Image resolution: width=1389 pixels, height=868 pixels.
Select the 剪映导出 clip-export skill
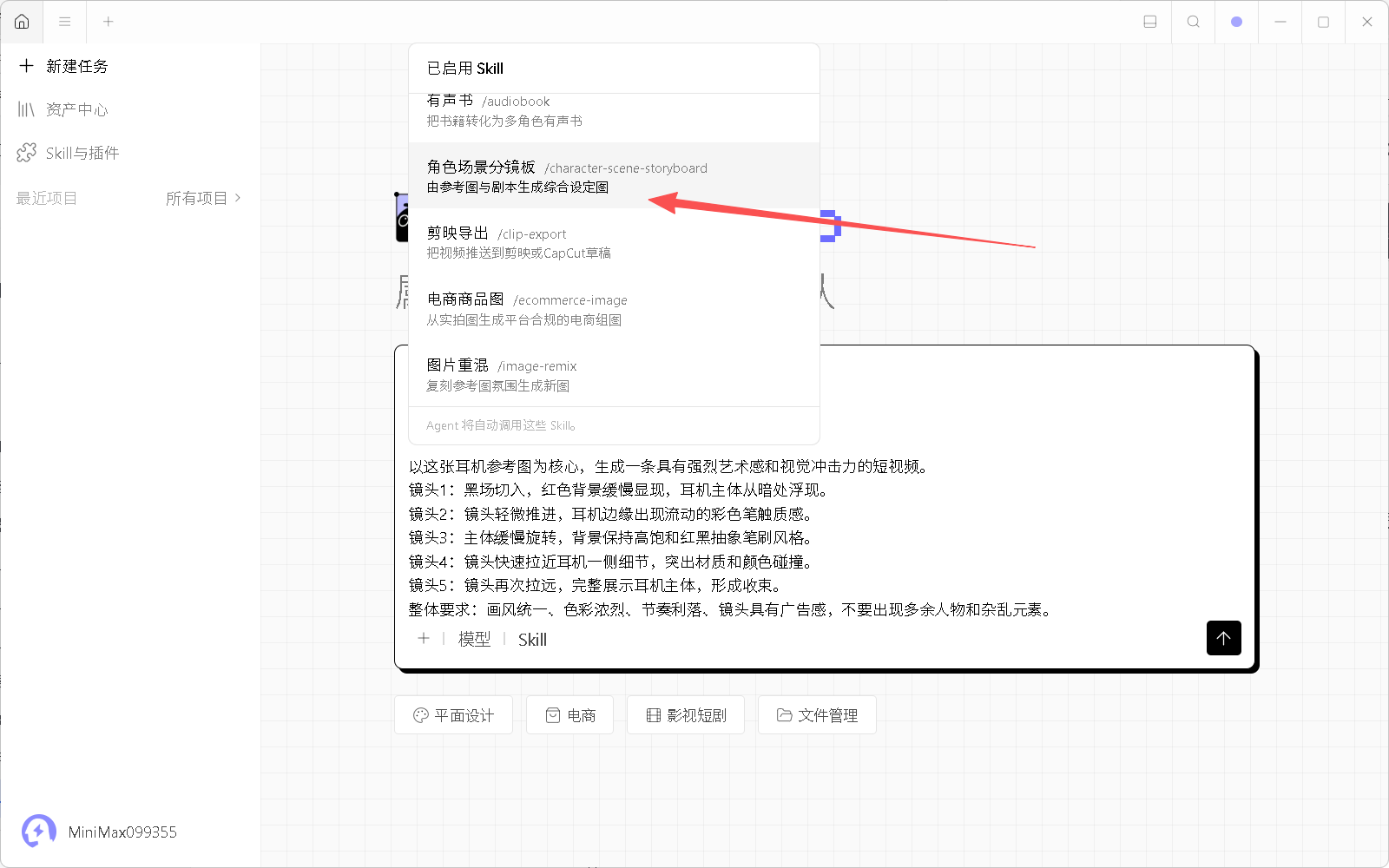(614, 242)
